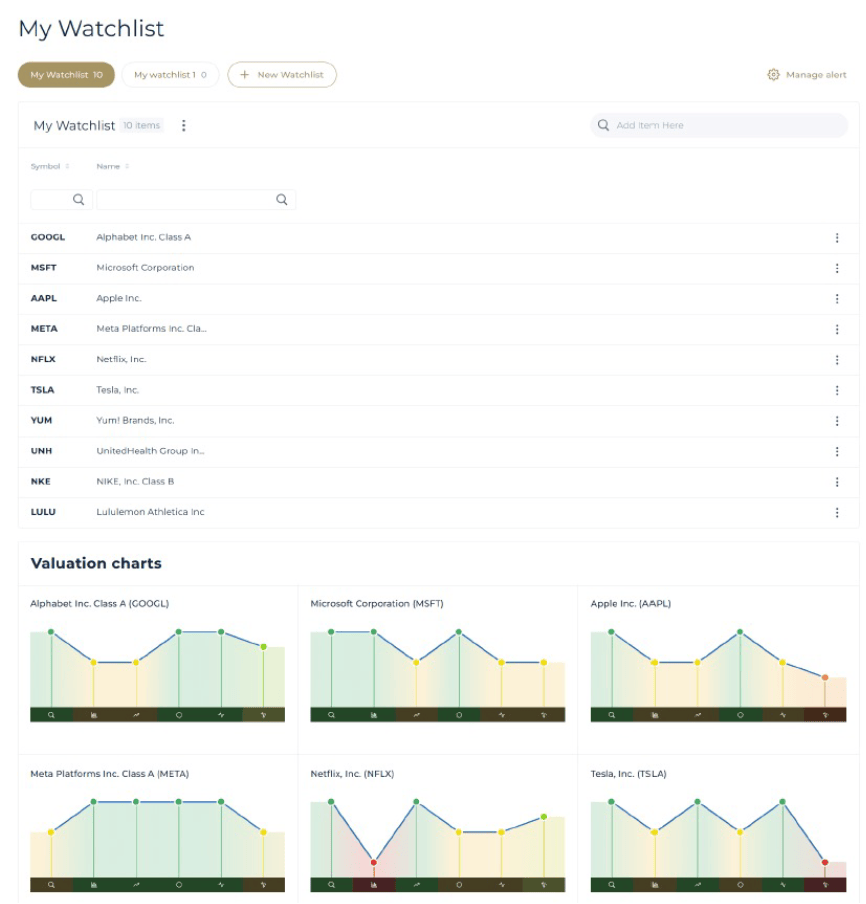Click the magnifier icon in Add Item box
Image resolution: width=866 pixels, height=904 pixels.
pos(603,125)
